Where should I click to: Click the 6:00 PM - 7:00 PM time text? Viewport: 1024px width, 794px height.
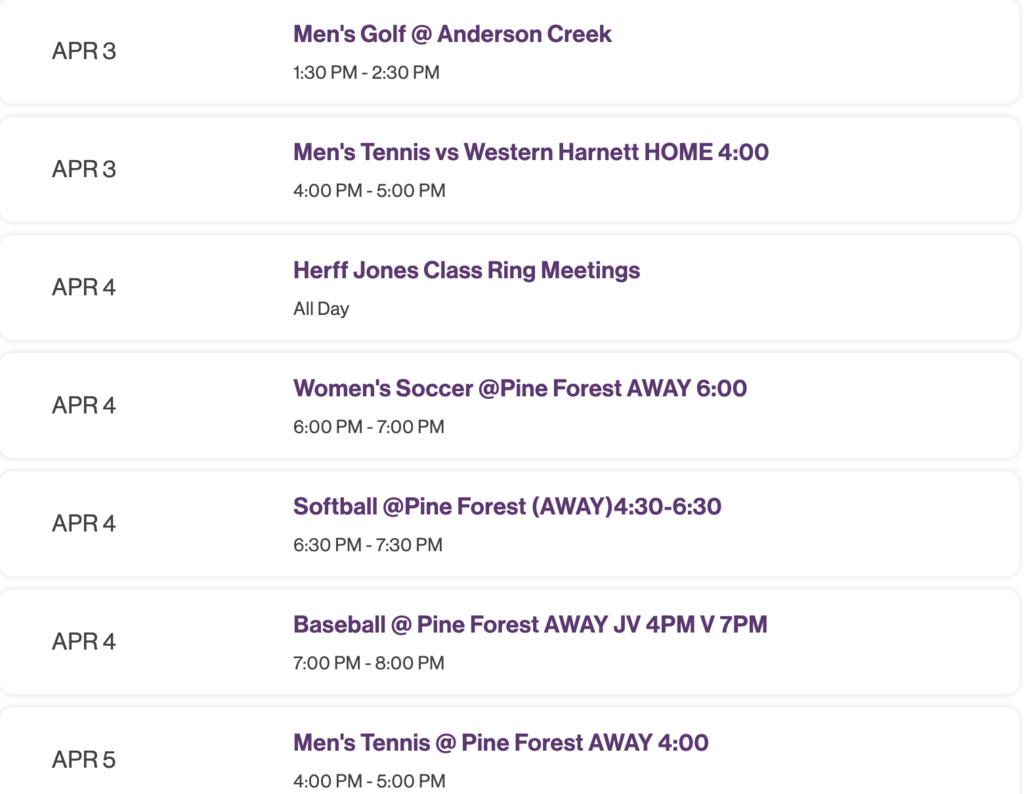[x=367, y=426]
